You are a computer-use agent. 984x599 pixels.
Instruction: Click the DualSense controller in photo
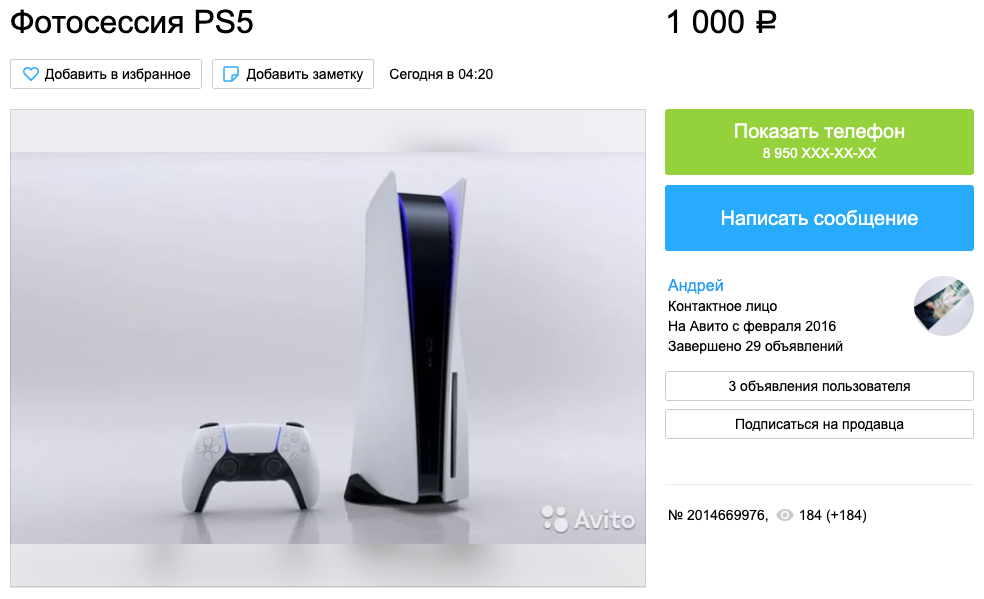click(250, 467)
